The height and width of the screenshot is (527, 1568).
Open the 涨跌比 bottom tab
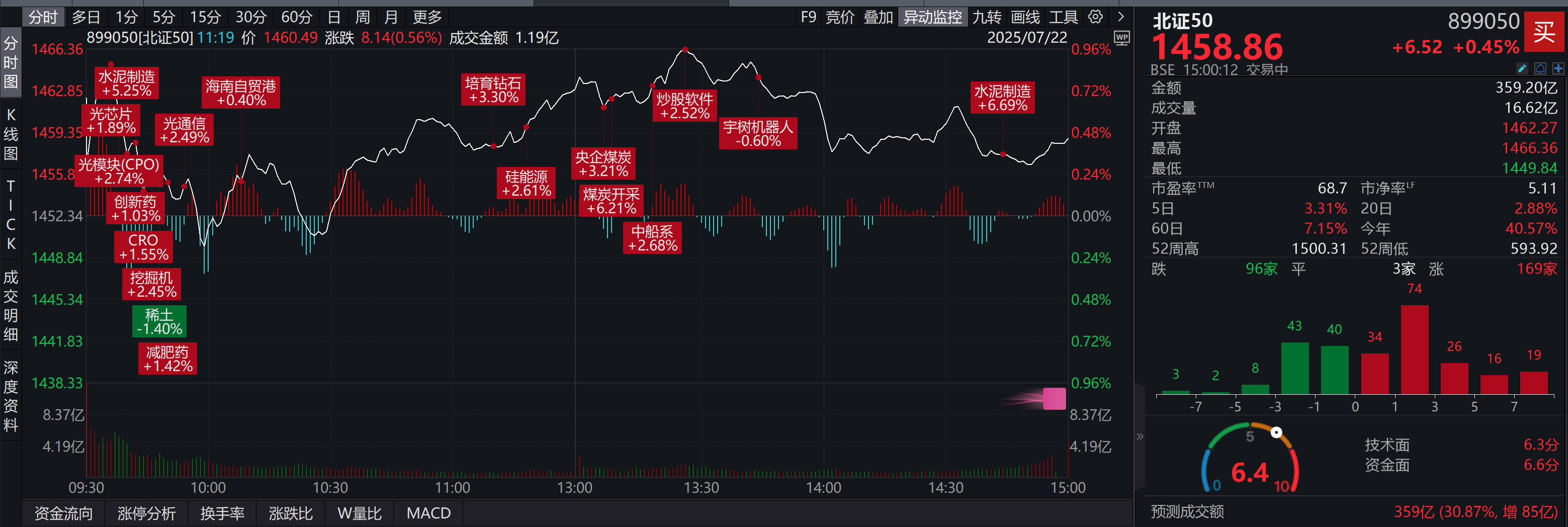(x=291, y=513)
